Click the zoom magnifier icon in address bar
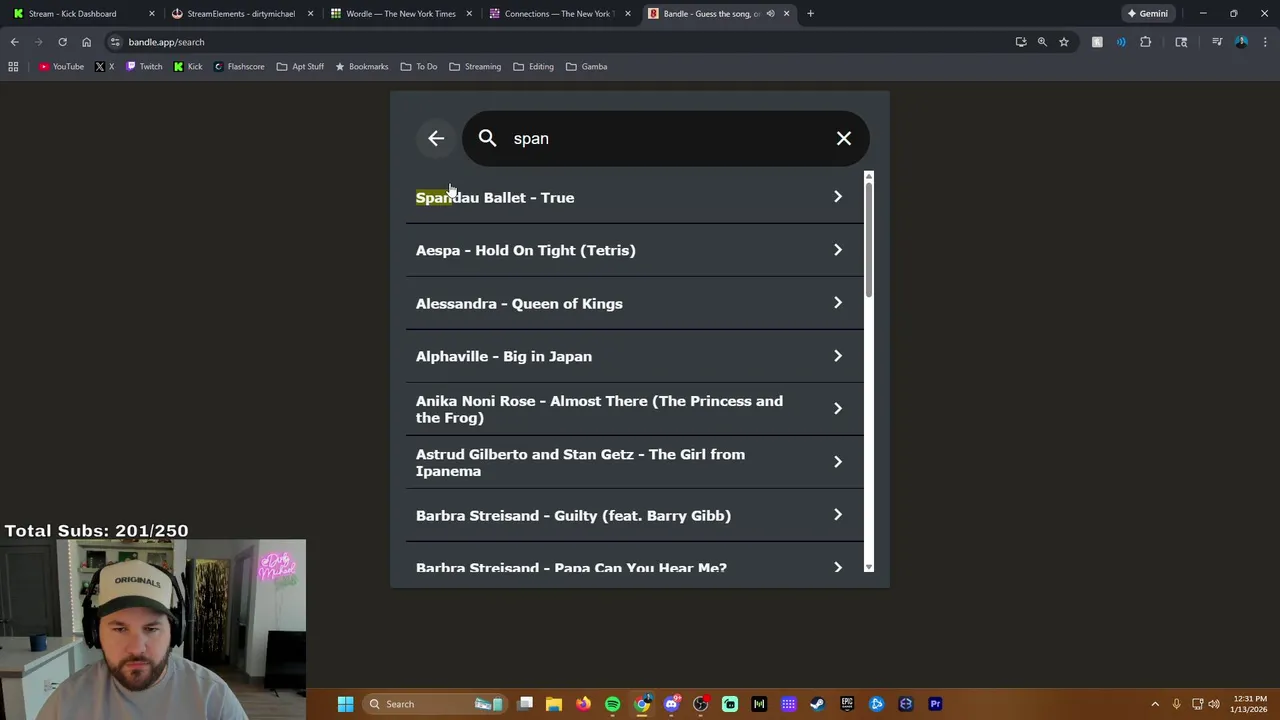 (x=1042, y=42)
